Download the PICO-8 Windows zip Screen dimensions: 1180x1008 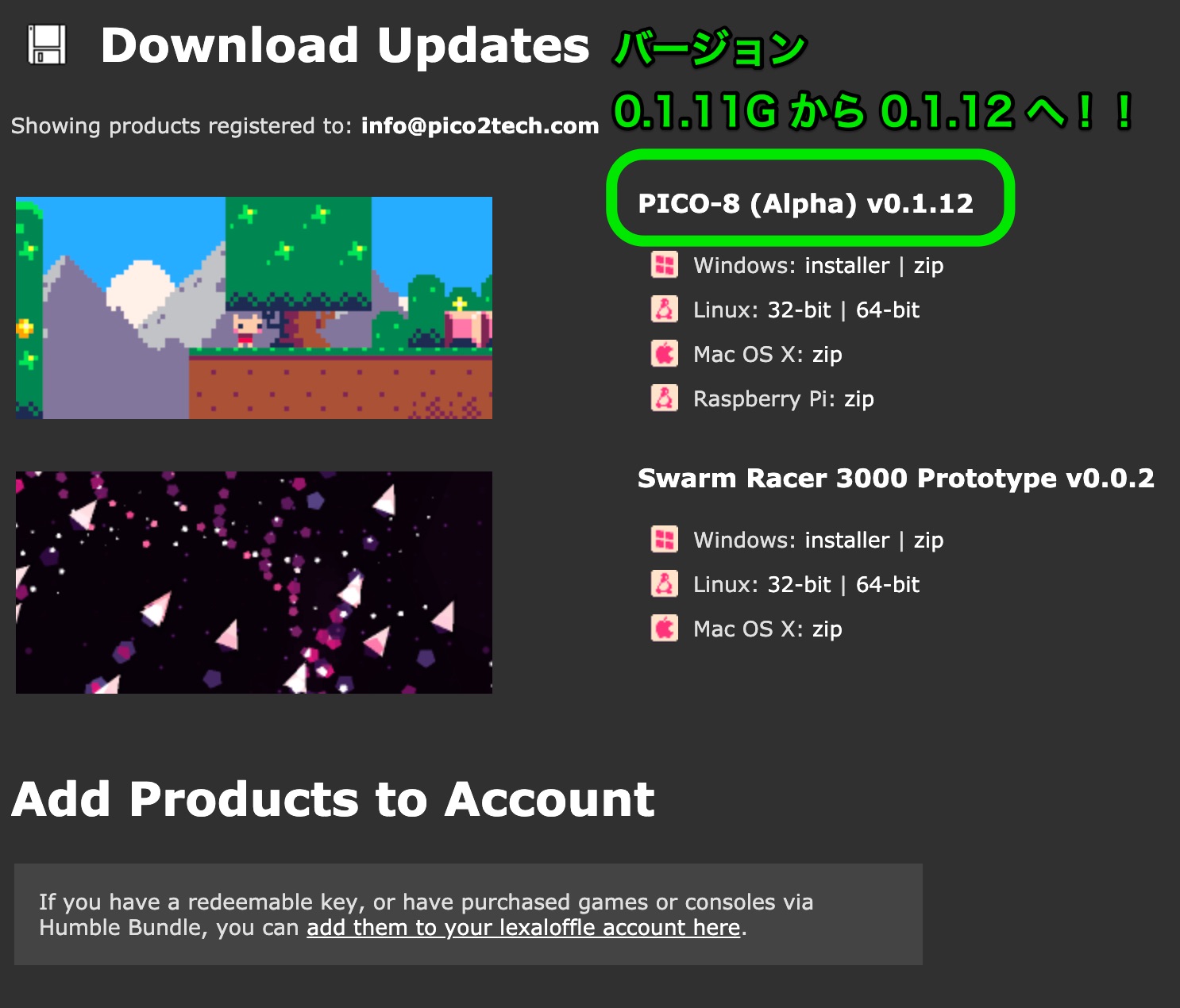coord(928,266)
